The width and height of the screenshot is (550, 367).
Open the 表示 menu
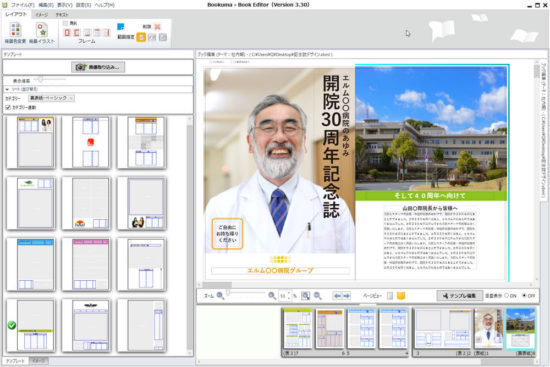65,5
